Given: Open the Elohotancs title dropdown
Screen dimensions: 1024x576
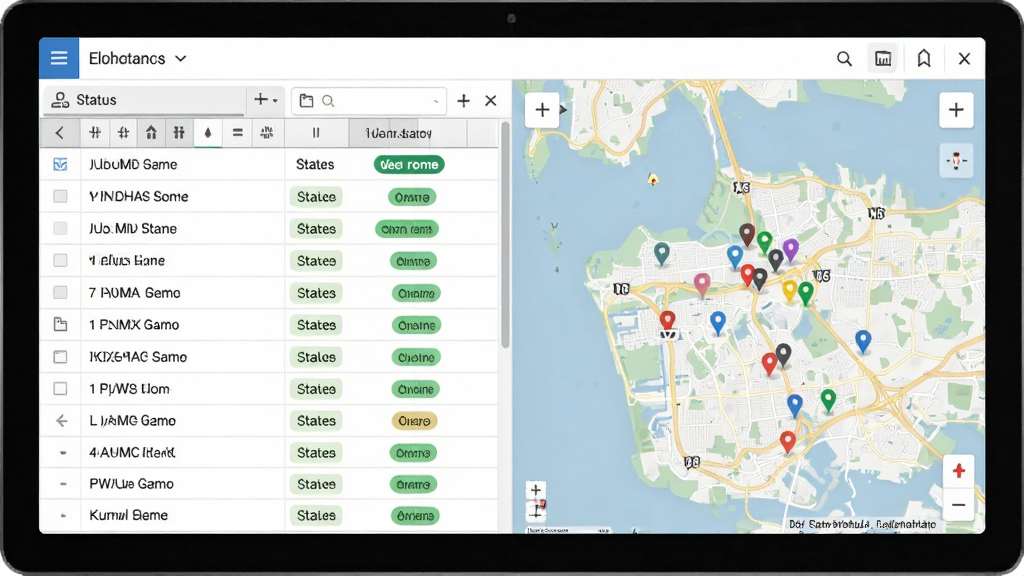Looking at the screenshot, I should [138, 59].
